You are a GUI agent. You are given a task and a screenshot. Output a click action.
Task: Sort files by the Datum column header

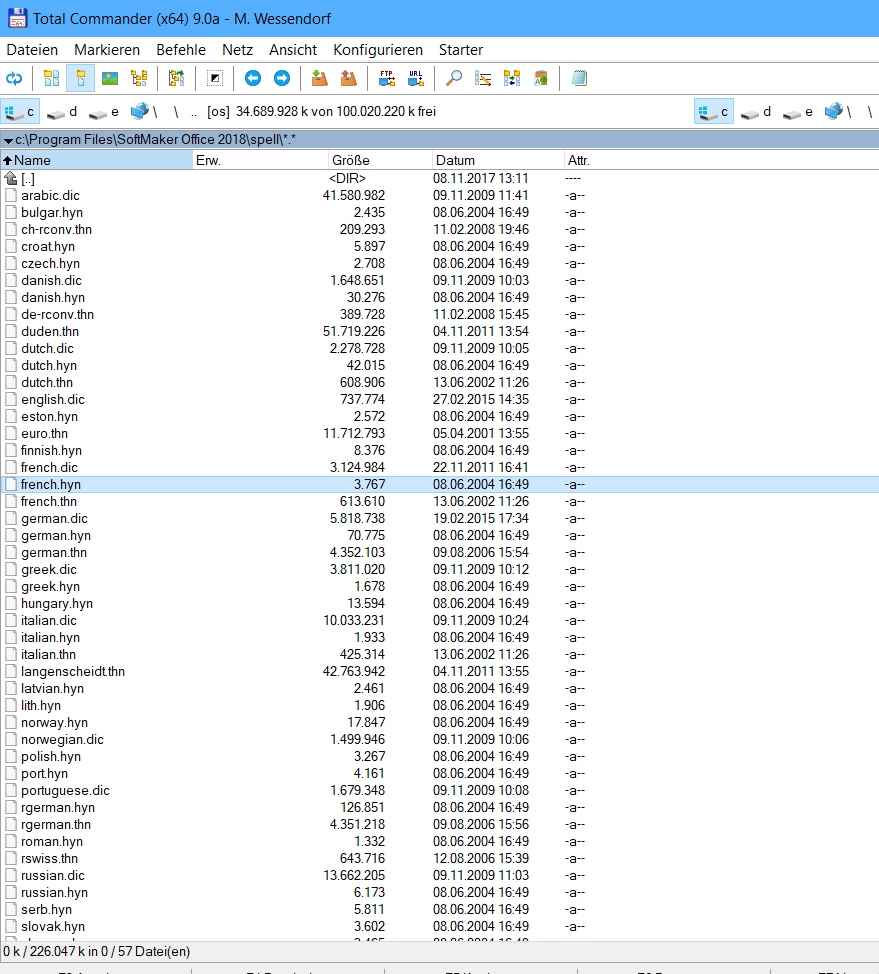tap(498, 160)
